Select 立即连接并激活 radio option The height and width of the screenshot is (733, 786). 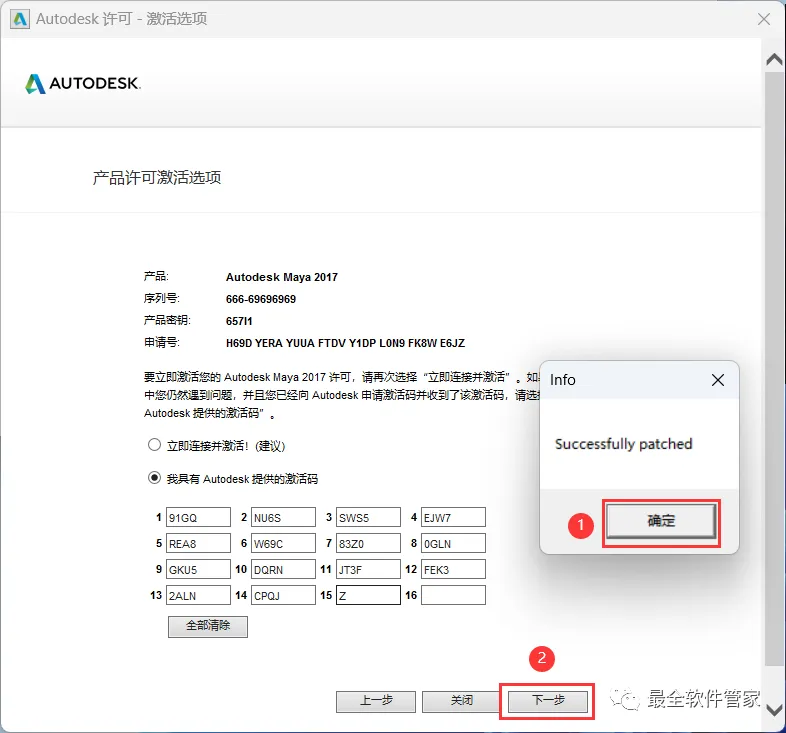[154, 445]
